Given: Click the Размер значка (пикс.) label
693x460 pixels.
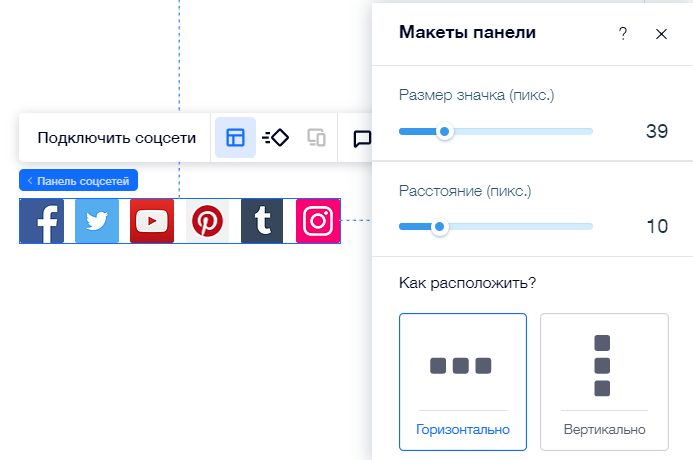Looking at the screenshot, I should (476, 95).
